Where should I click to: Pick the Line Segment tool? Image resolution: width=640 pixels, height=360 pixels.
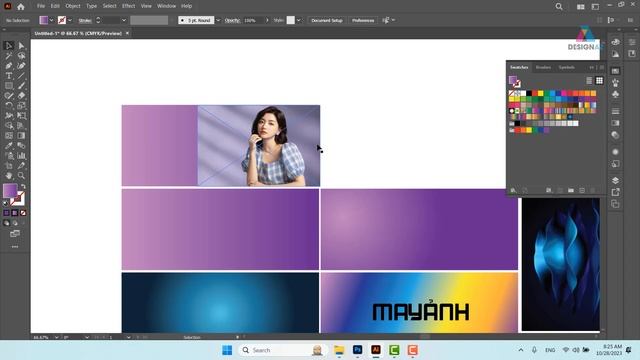pos(21,76)
